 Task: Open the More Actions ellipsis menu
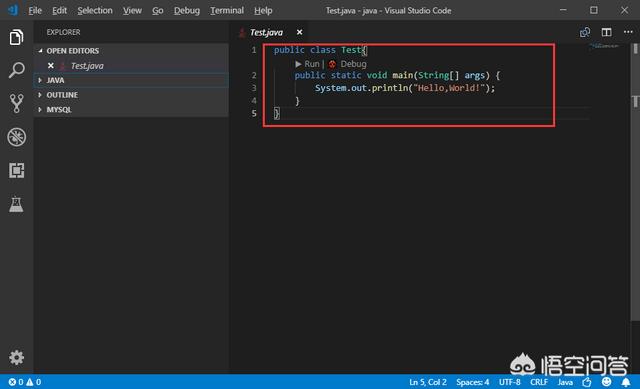click(628, 32)
